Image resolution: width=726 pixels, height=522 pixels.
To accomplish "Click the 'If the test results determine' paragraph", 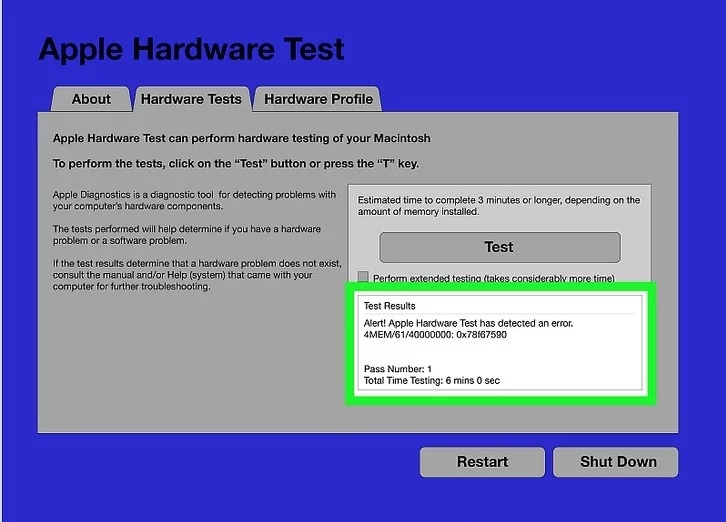I will (197, 275).
